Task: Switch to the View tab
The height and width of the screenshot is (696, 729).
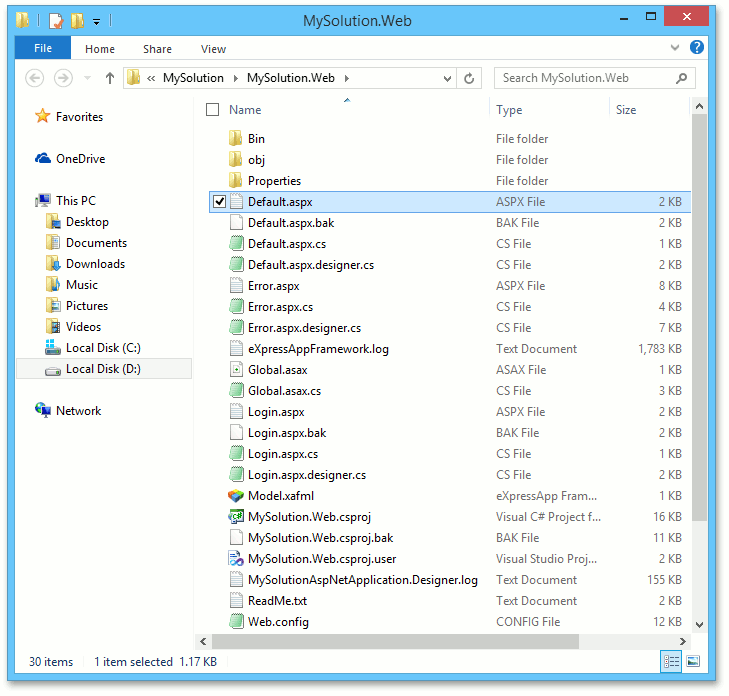Action: (x=213, y=49)
